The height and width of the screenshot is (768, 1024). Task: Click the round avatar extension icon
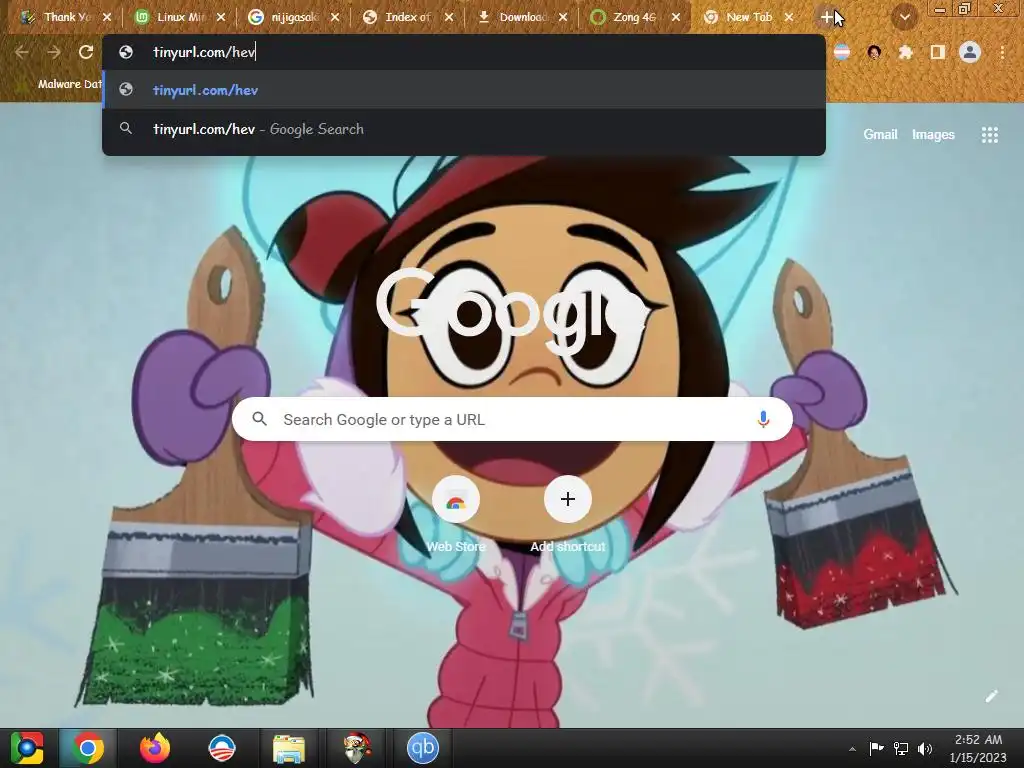874,52
